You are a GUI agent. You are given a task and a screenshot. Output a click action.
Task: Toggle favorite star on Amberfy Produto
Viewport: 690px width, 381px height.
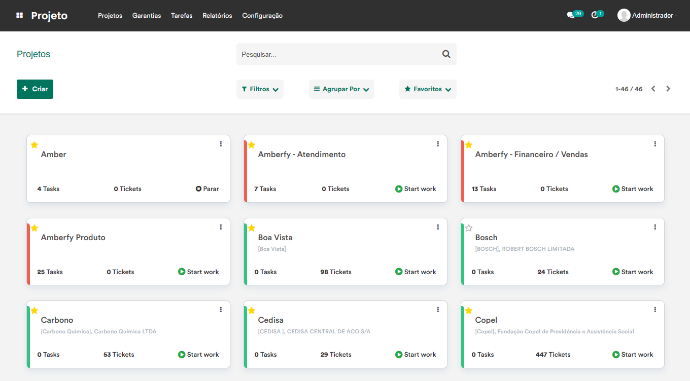coord(34,228)
